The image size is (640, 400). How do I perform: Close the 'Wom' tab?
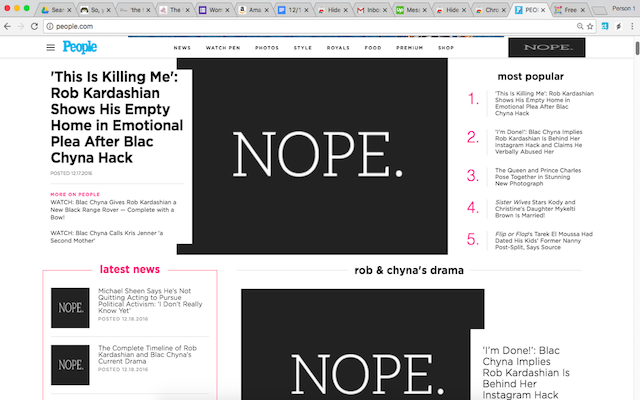pos(227,10)
